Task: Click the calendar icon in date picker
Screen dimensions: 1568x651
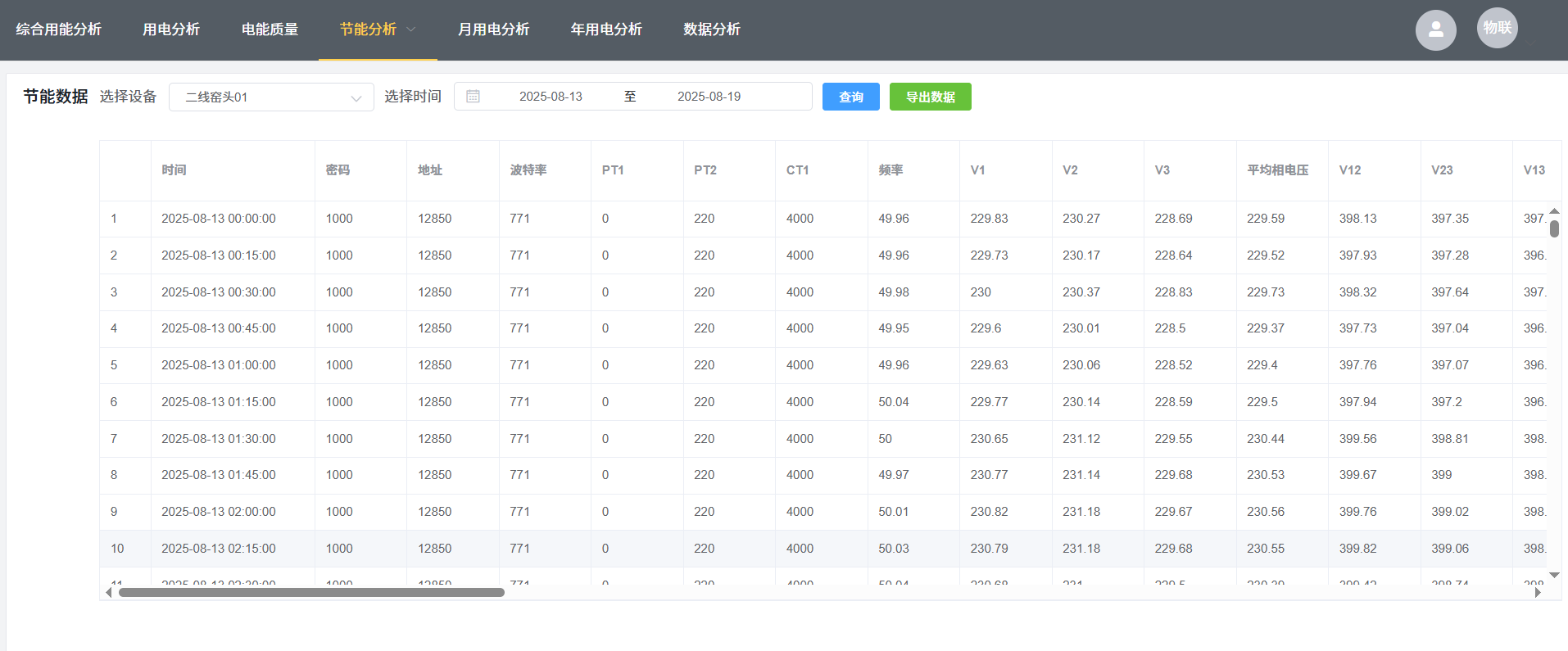Action: tap(473, 97)
